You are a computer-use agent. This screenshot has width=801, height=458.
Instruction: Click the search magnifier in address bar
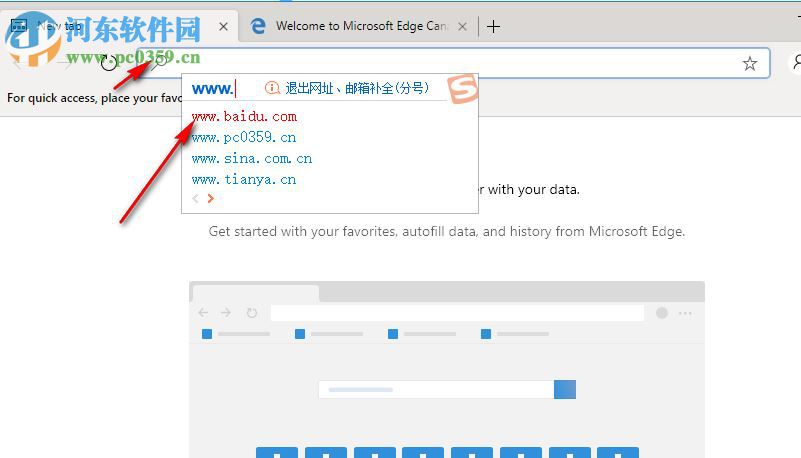pos(160,63)
